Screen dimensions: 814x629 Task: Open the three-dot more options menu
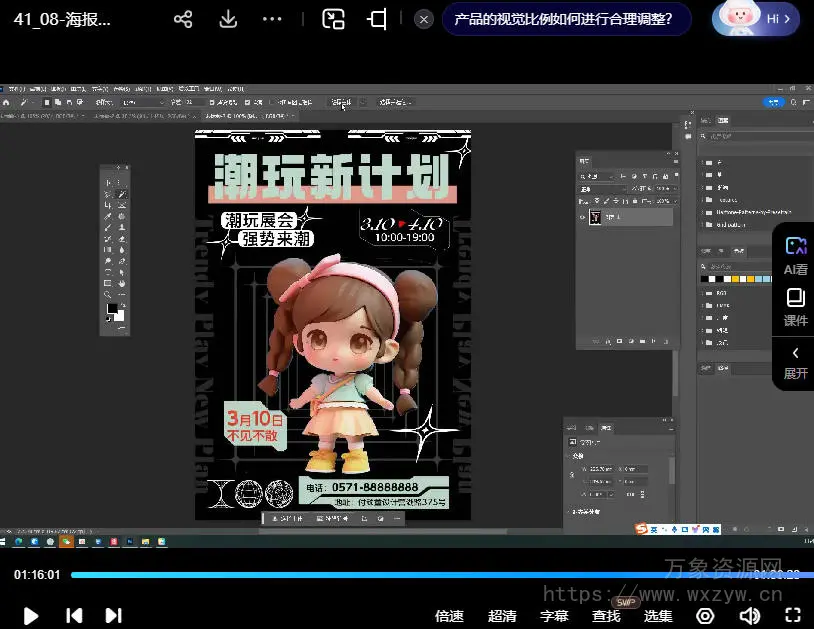[x=272, y=19]
